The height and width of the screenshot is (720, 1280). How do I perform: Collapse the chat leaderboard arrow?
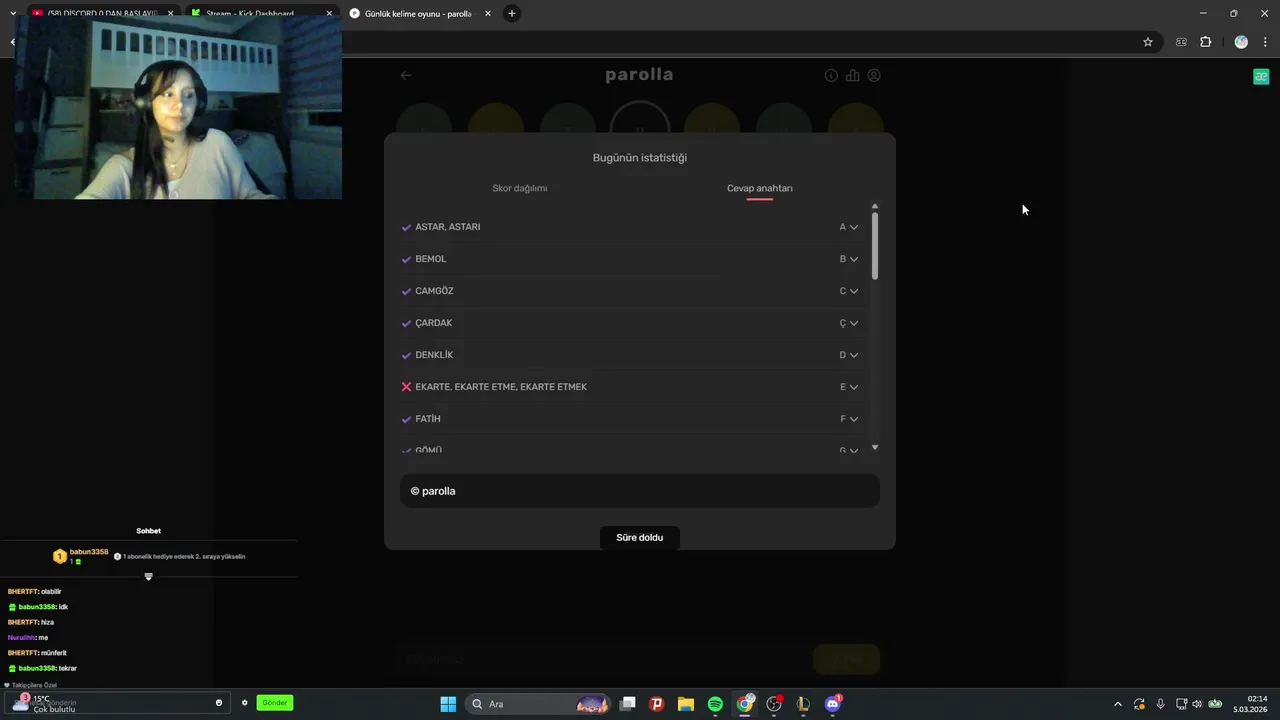tap(149, 577)
